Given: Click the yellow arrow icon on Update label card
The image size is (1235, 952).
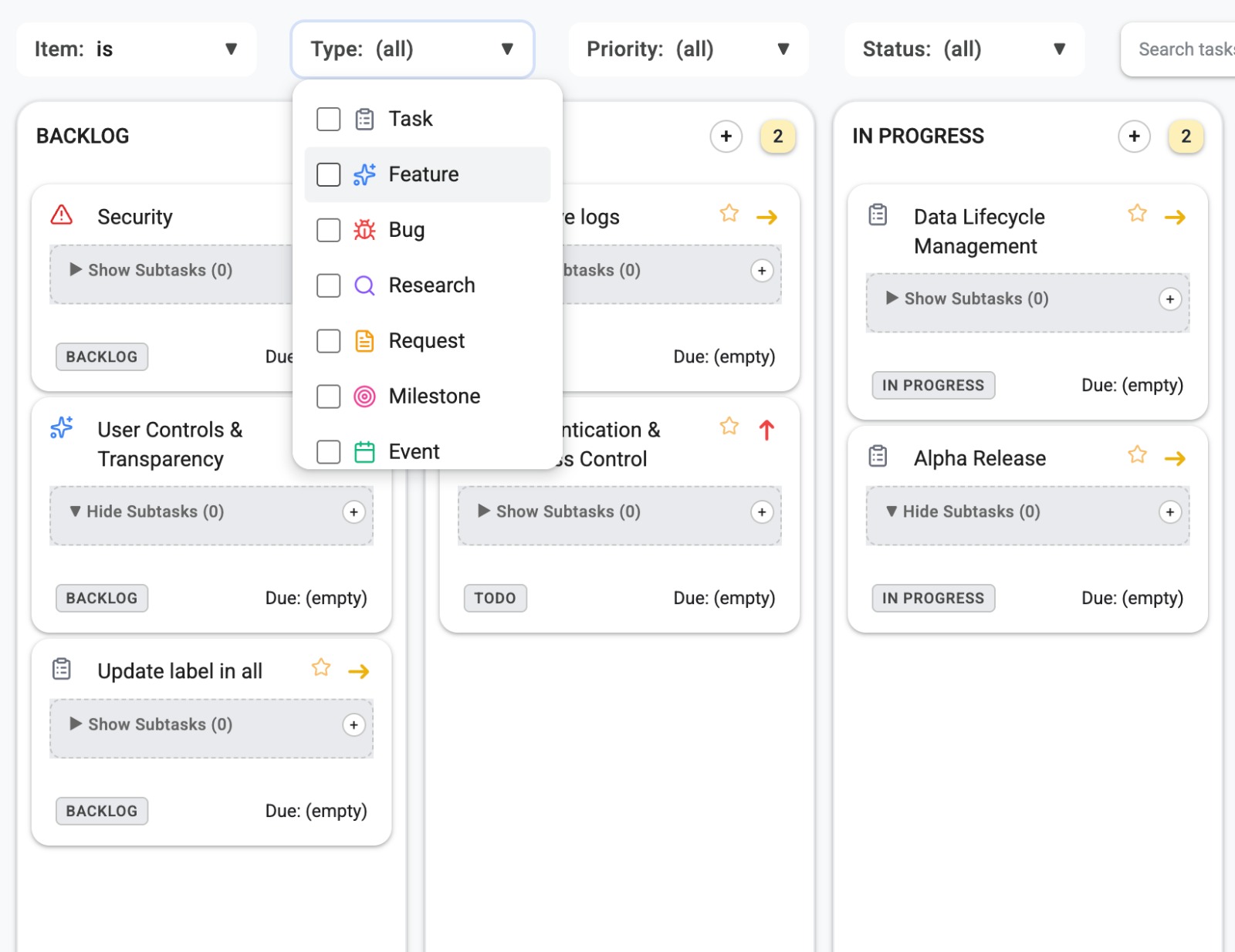Looking at the screenshot, I should tap(359, 670).
